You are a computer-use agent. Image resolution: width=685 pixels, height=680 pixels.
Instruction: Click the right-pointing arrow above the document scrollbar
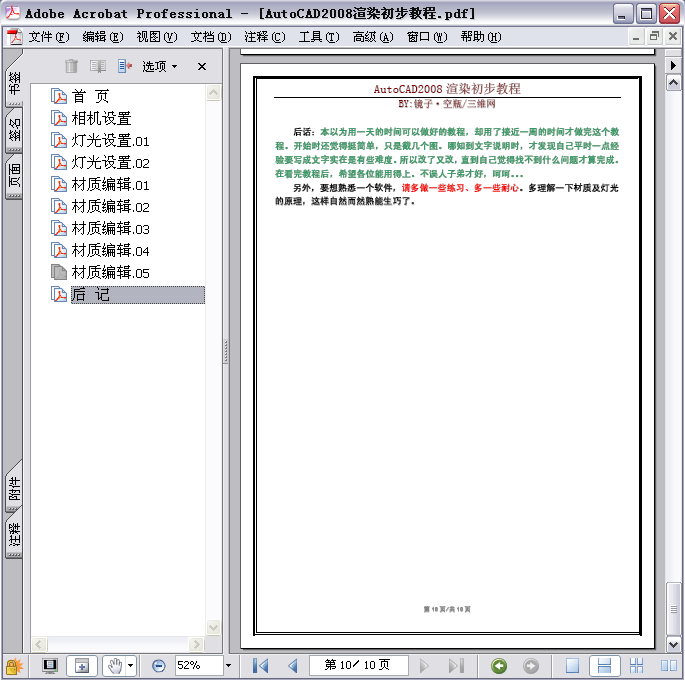point(673,65)
